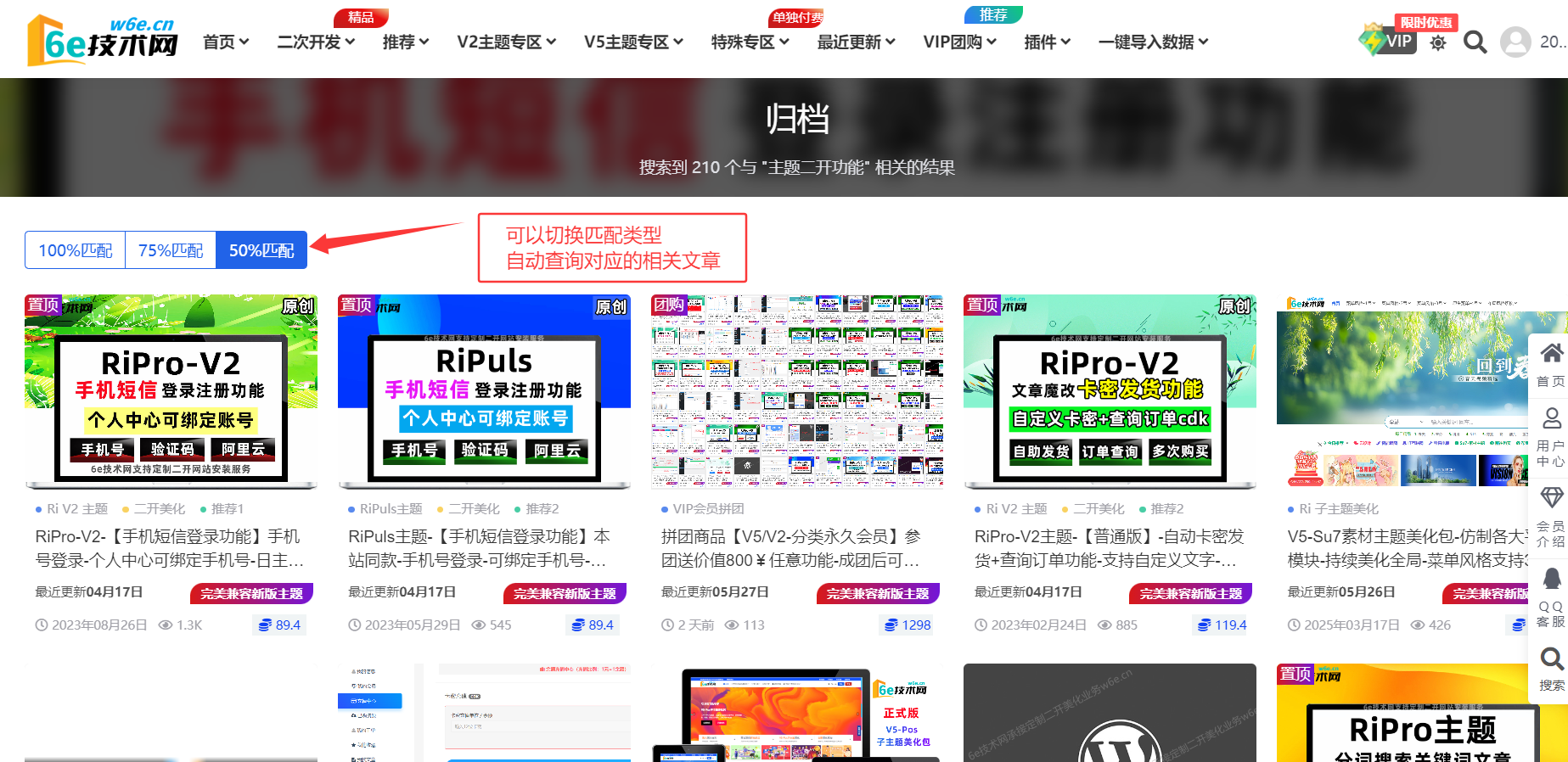The image size is (1568, 762).
Task: Click sidebar diamond 会员介绍 icon
Action: (1551, 515)
